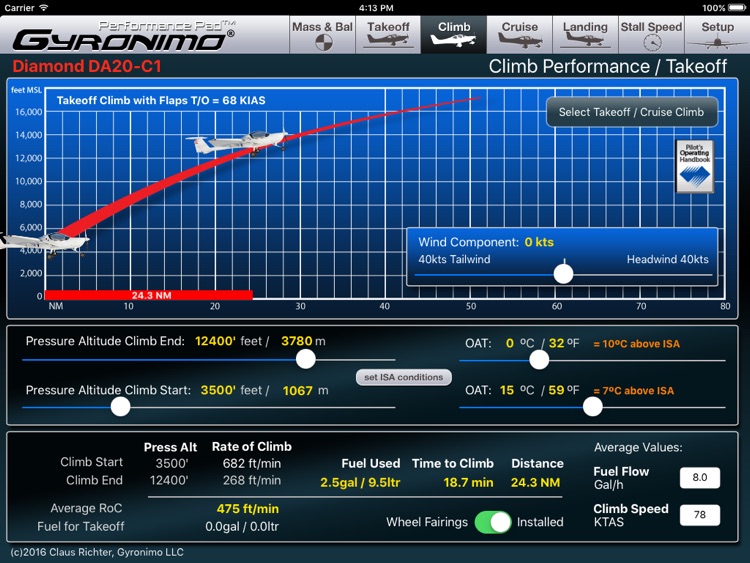Click the Diamond DA20-C1 aircraft title

[87, 66]
